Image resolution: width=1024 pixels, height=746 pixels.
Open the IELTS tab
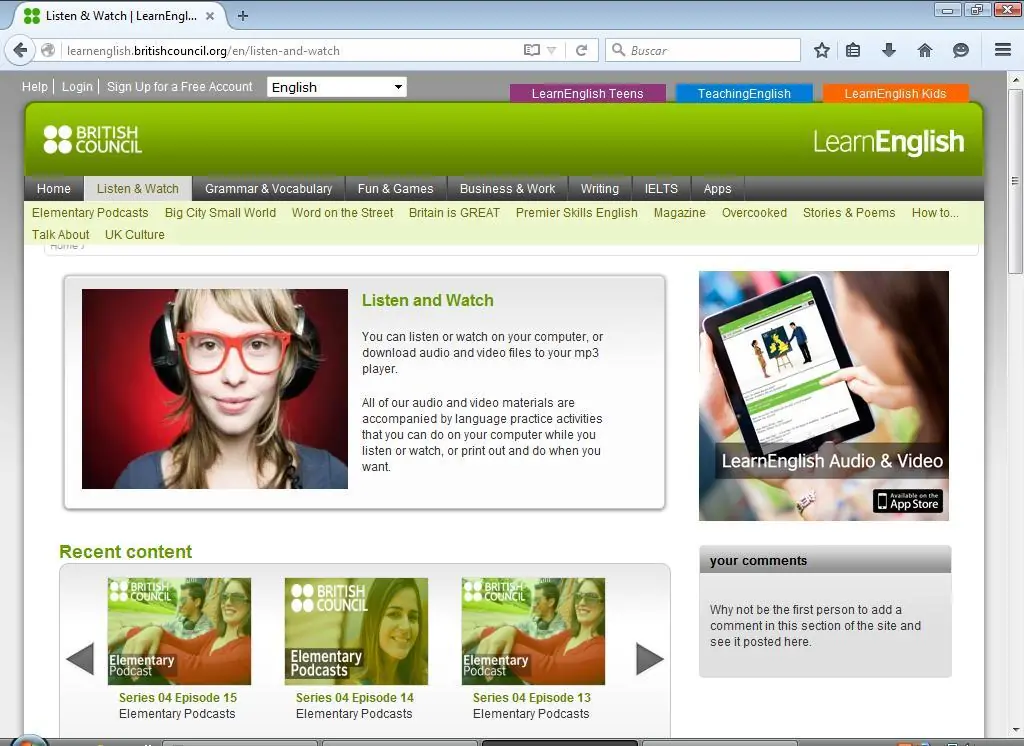pyautogui.click(x=661, y=189)
